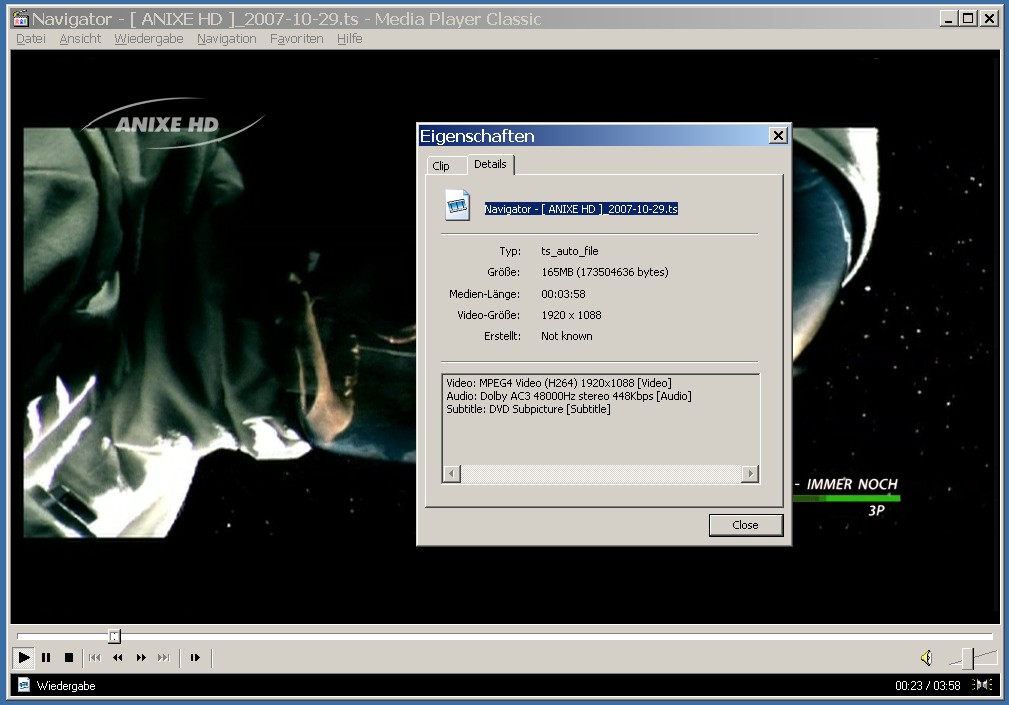This screenshot has width=1009, height=705.
Task: Click the volume slider handle
Action: 967,659
